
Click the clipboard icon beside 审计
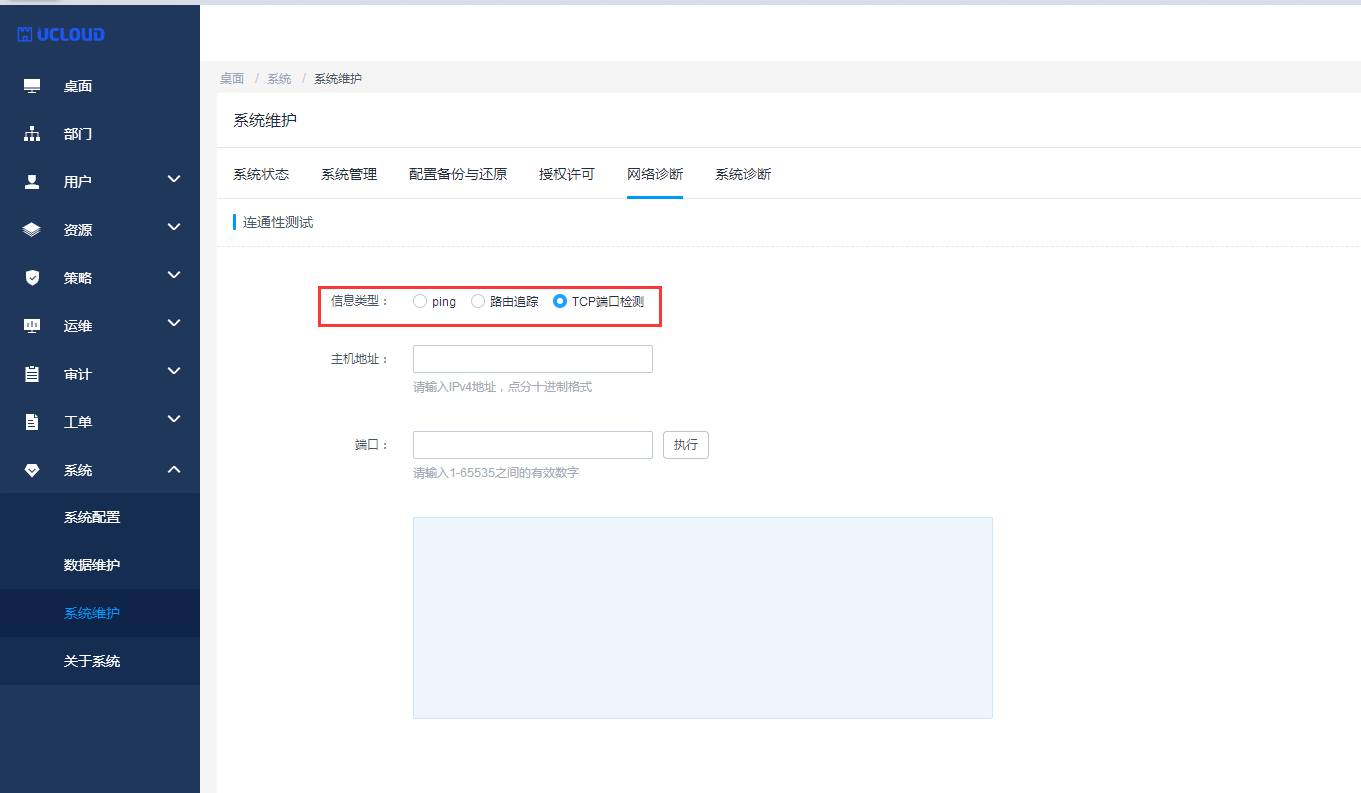coord(32,374)
